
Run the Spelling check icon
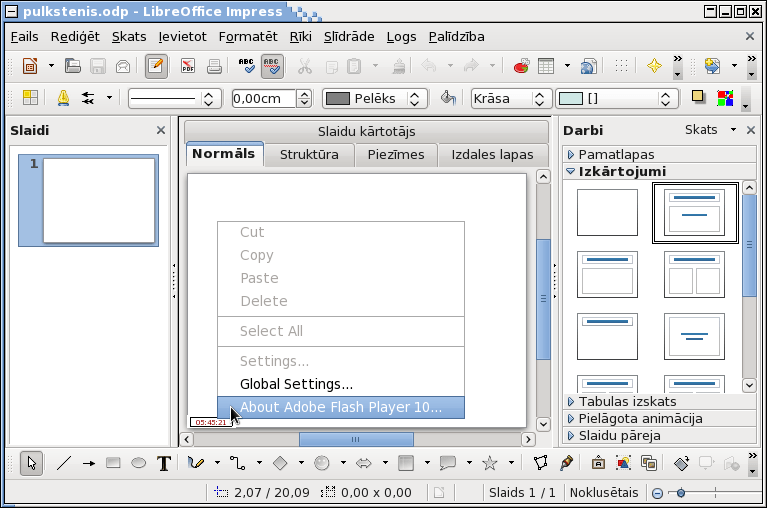click(246, 66)
